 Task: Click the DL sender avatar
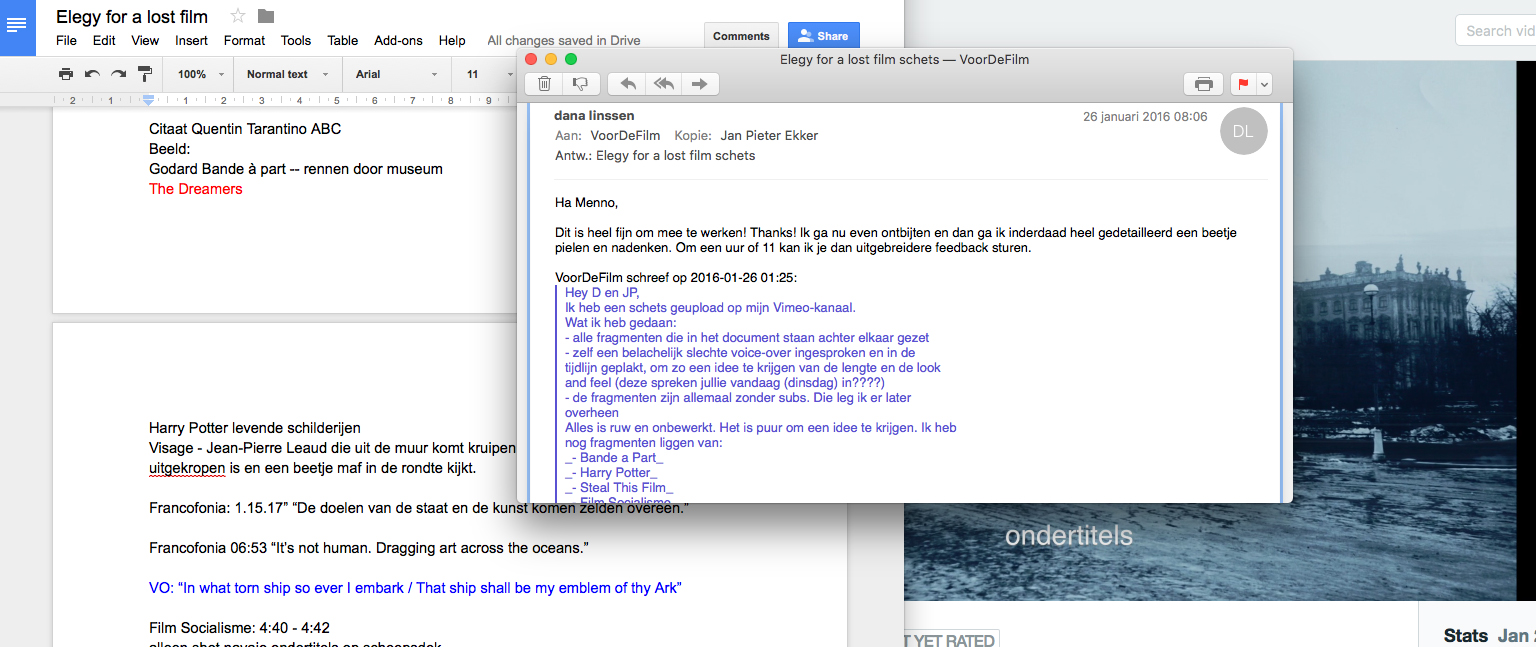[1243, 131]
